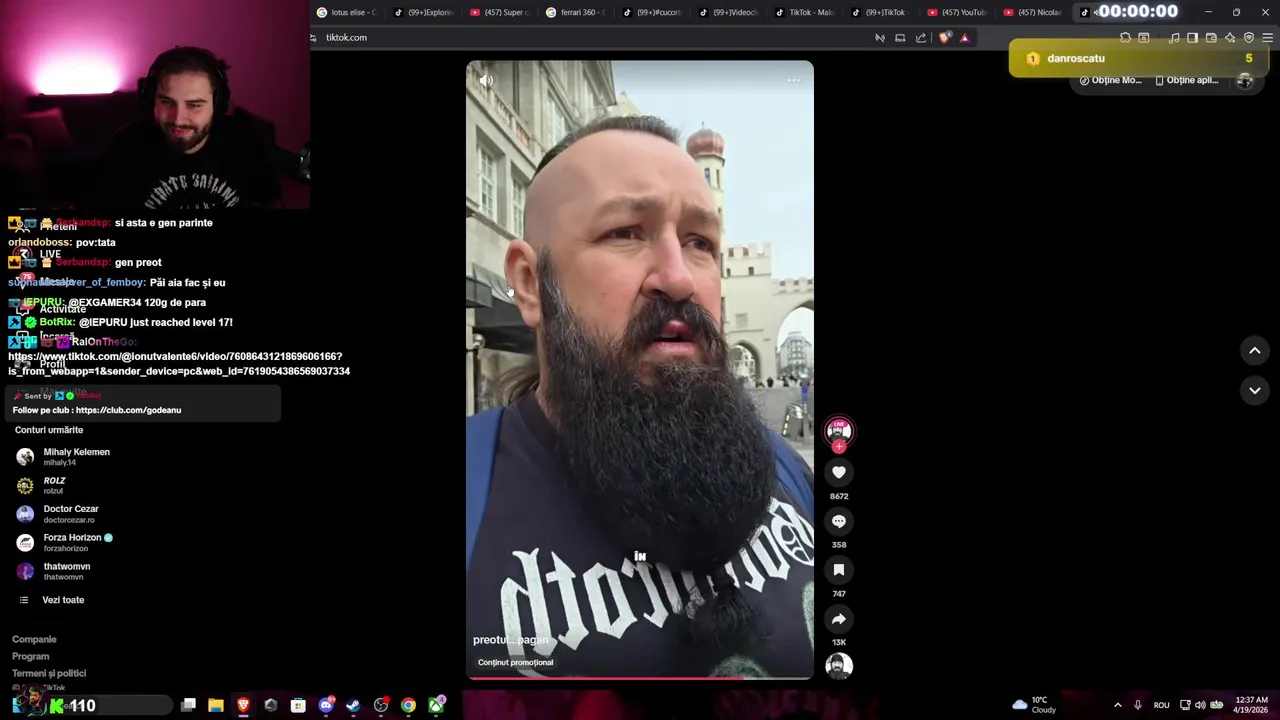Open ROU language switcher
Viewport: 1280px width, 720px height.
tap(1161, 705)
